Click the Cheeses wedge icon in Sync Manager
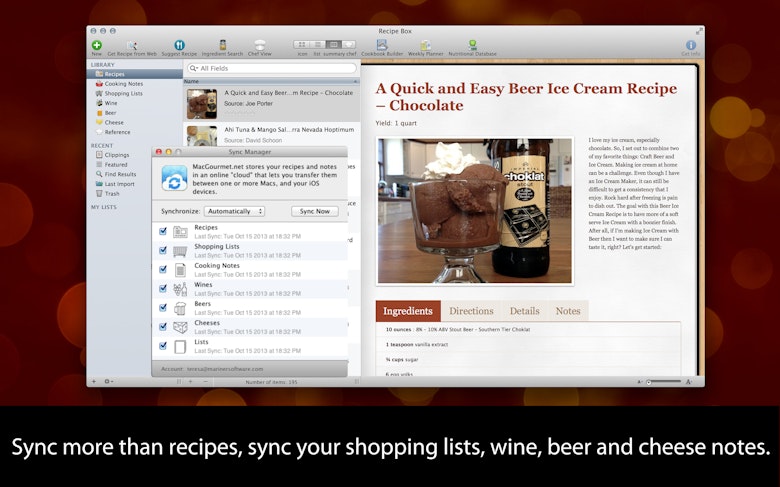 180,327
